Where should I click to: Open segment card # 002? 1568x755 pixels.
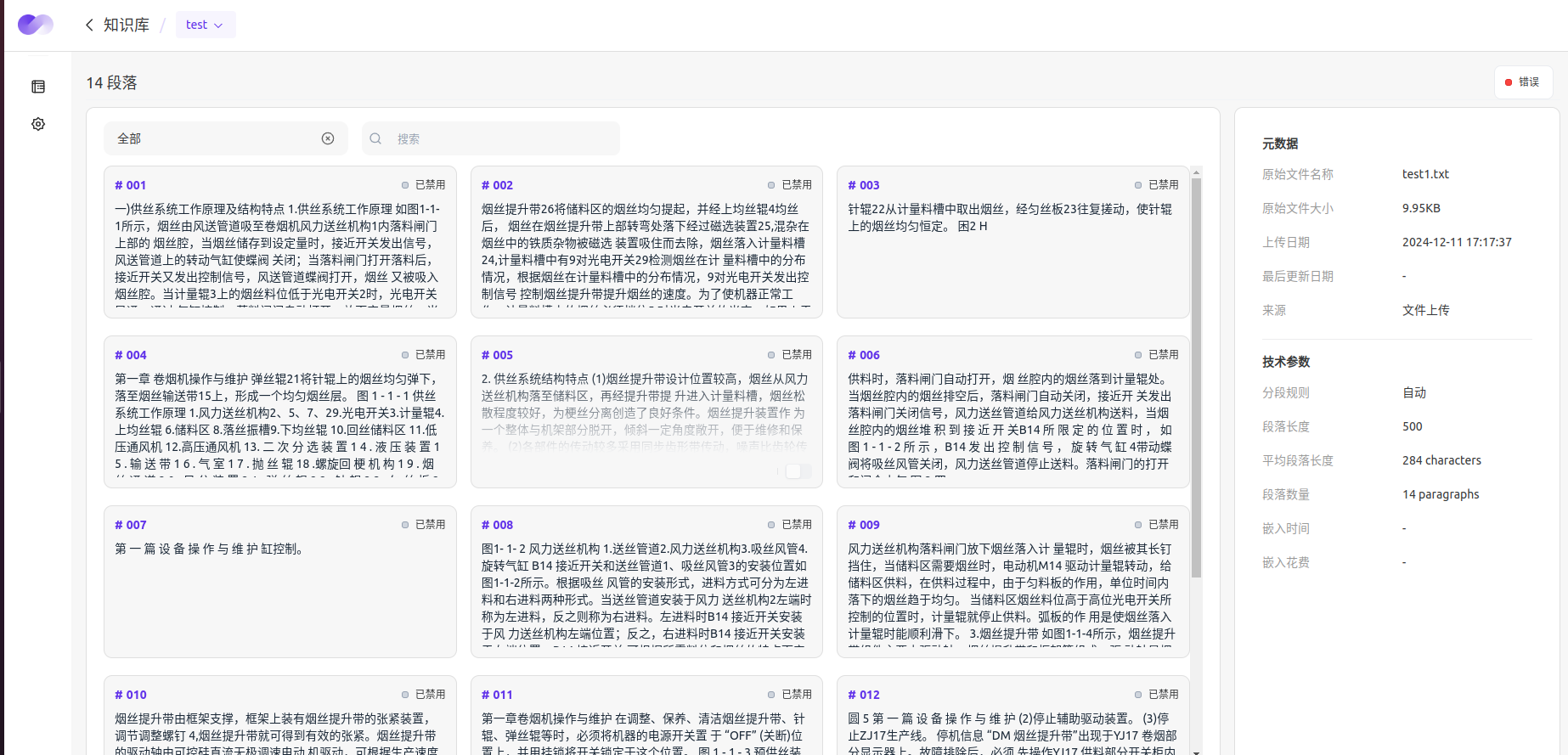coord(646,242)
